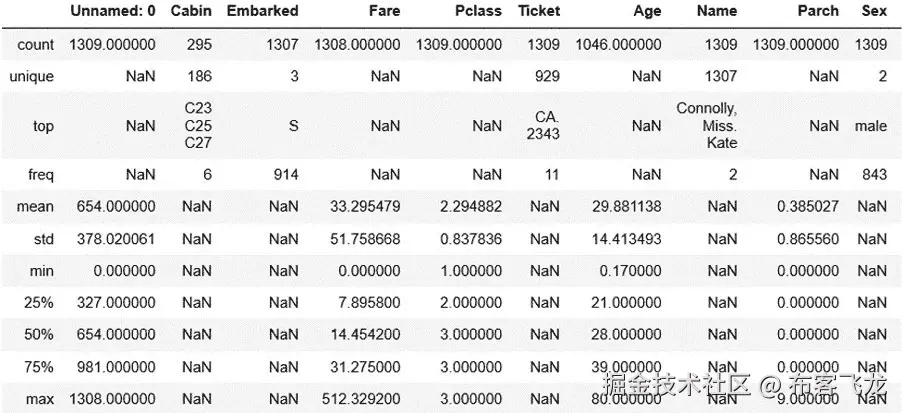Click the Ticket column header
This screenshot has height=413, width=902.
(539, 11)
